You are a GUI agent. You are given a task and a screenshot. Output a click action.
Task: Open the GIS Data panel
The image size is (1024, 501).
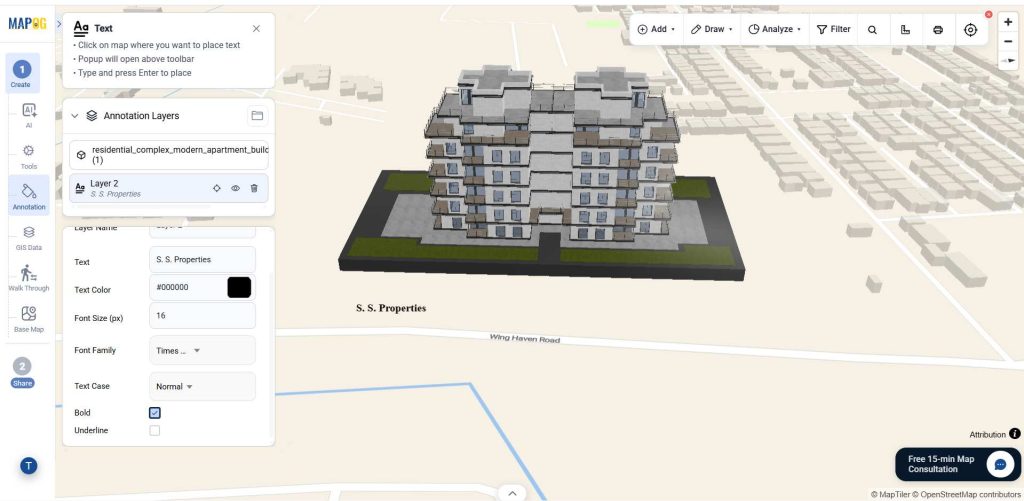point(29,236)
